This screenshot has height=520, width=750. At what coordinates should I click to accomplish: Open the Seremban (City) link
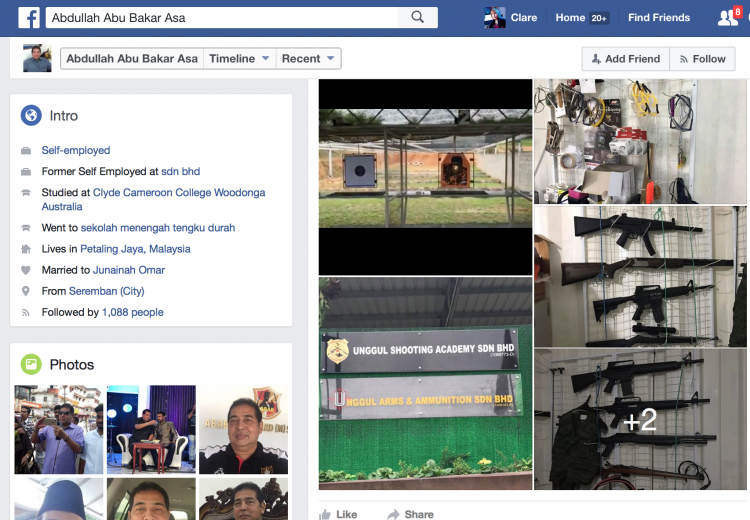(x=107, y=291)
